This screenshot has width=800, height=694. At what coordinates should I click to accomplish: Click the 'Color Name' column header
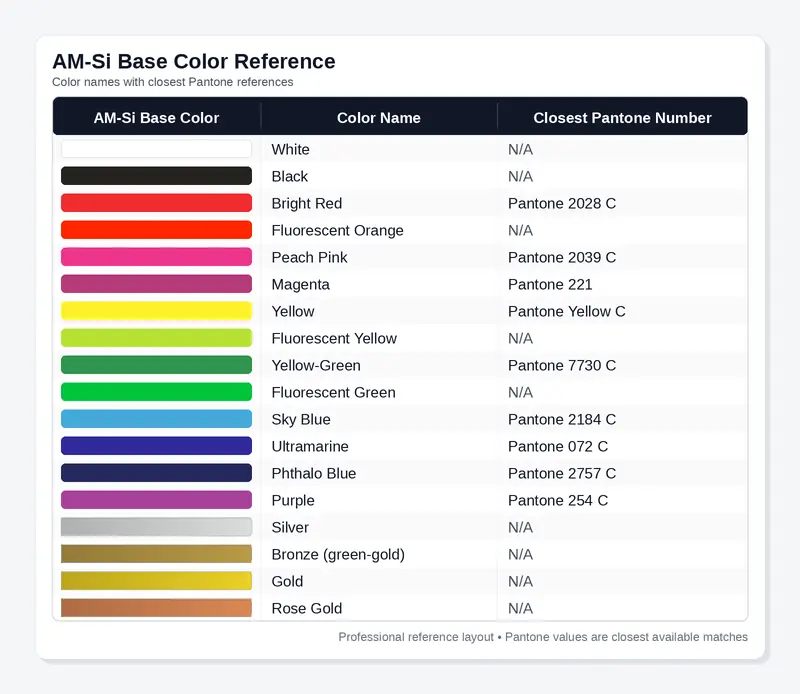pos(379,118)
